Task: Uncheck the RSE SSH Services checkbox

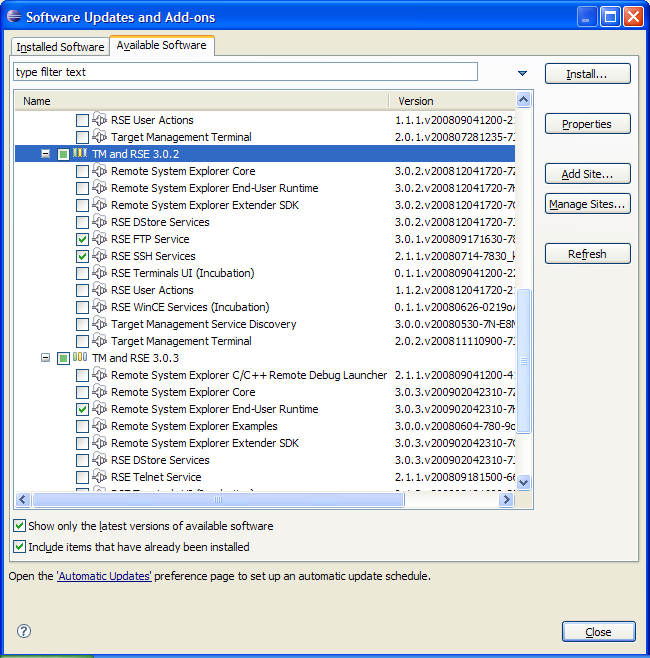Action: pos(82,256)
